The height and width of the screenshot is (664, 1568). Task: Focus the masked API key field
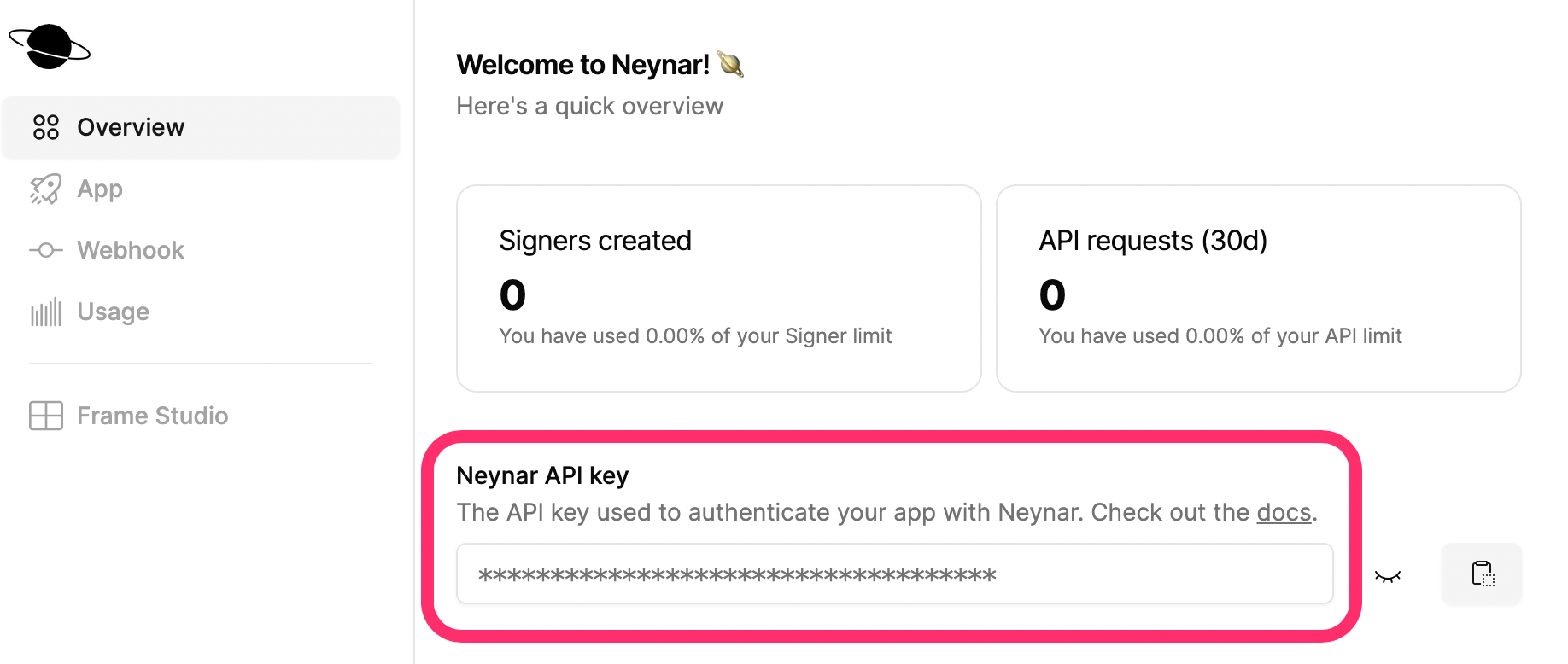pyautogui.click(x=894, y=574)
